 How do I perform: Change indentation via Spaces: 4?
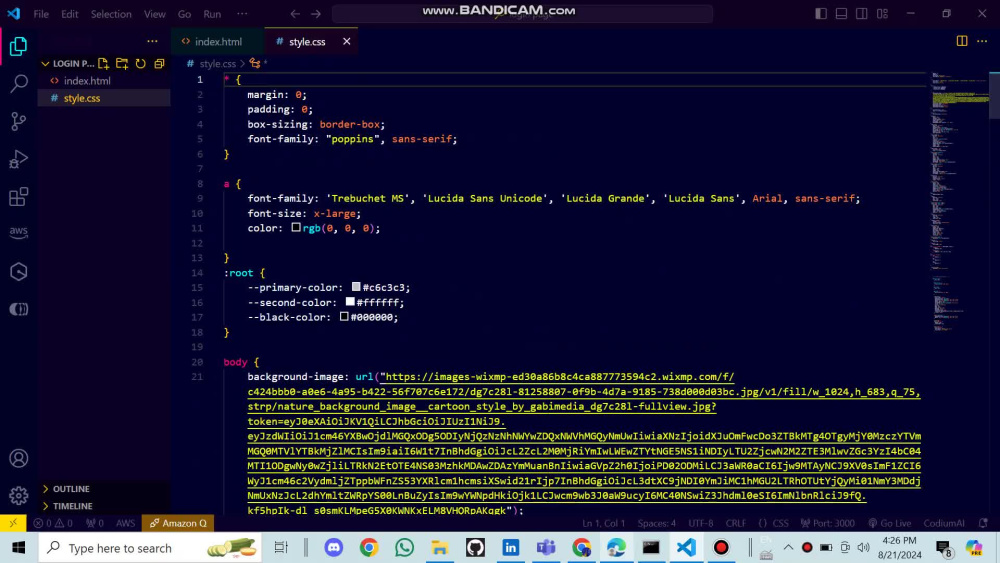coord(656,523)
